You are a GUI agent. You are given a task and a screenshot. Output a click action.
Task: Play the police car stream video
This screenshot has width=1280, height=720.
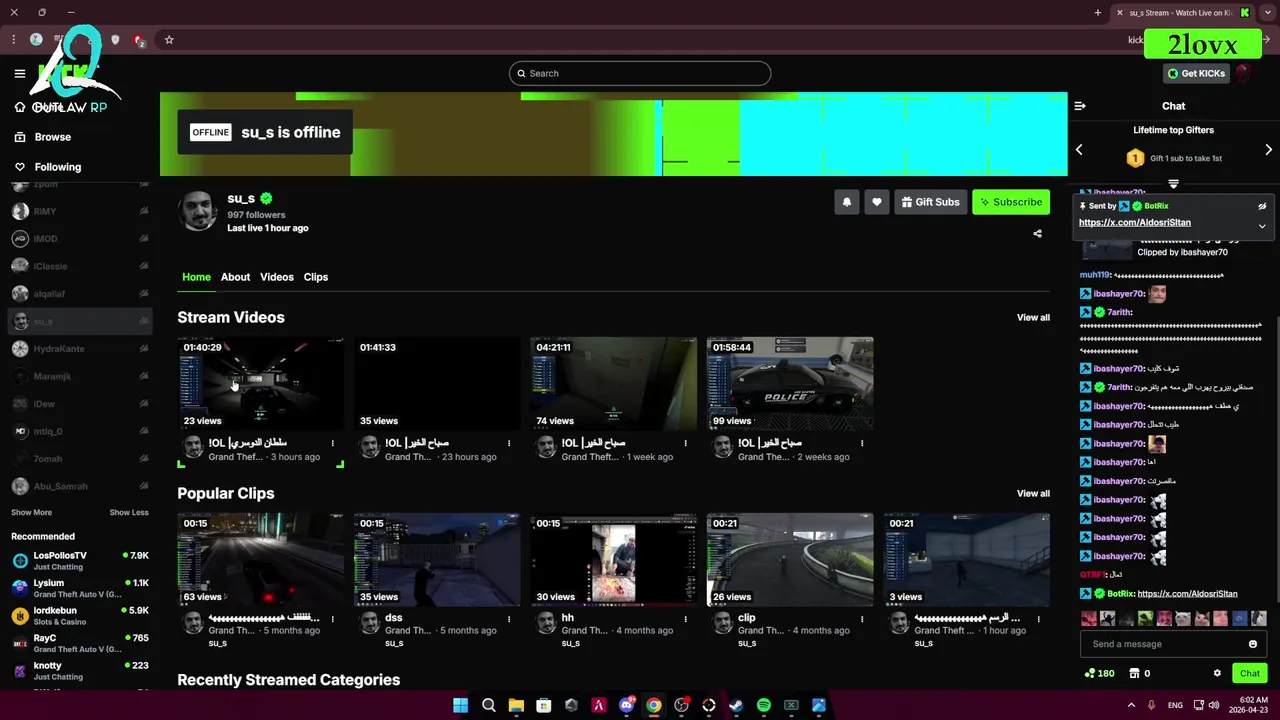coord(790,384)
